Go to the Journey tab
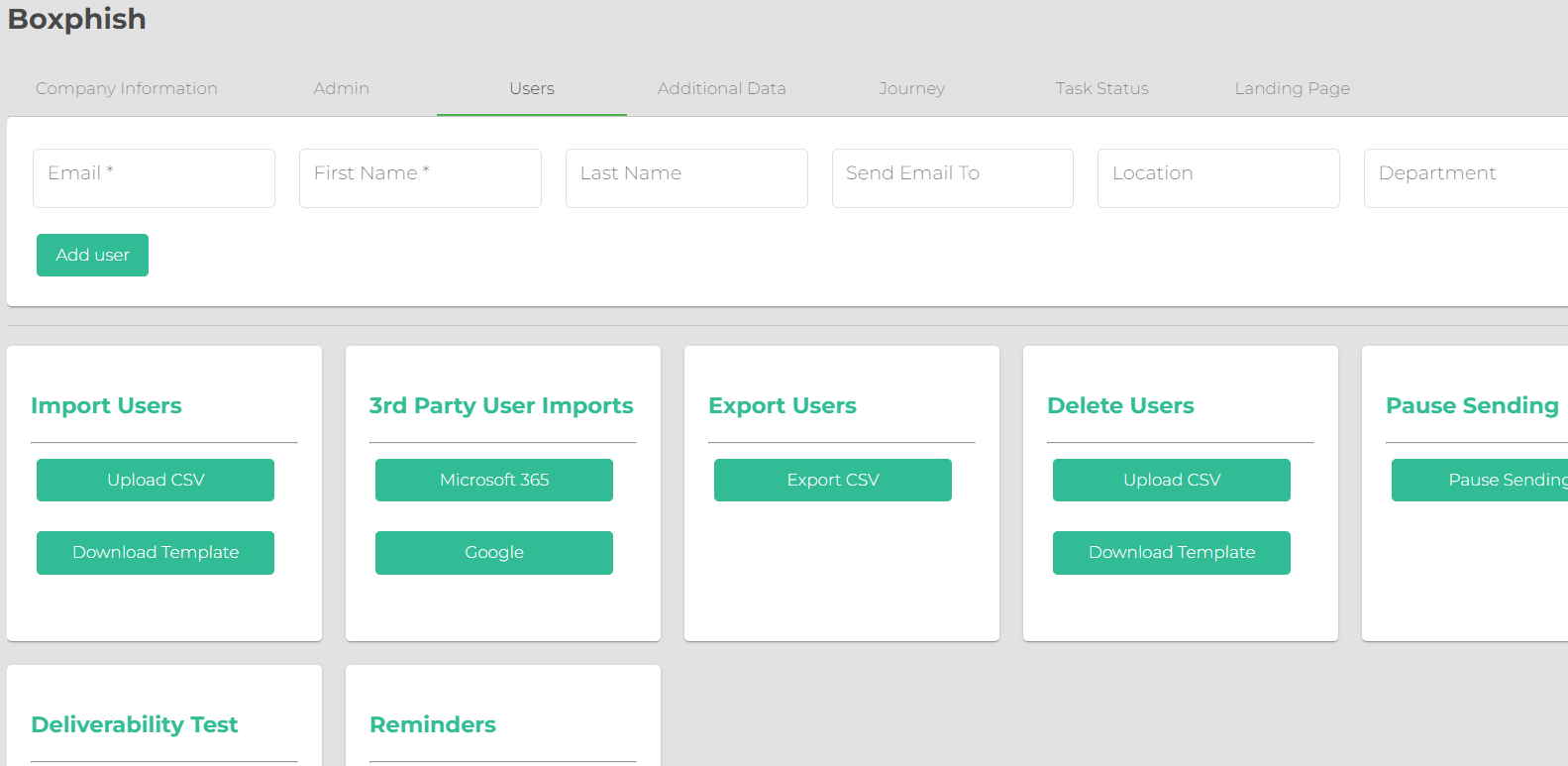This screenshot has height=766, width=1568. click(x=912, y=88)
